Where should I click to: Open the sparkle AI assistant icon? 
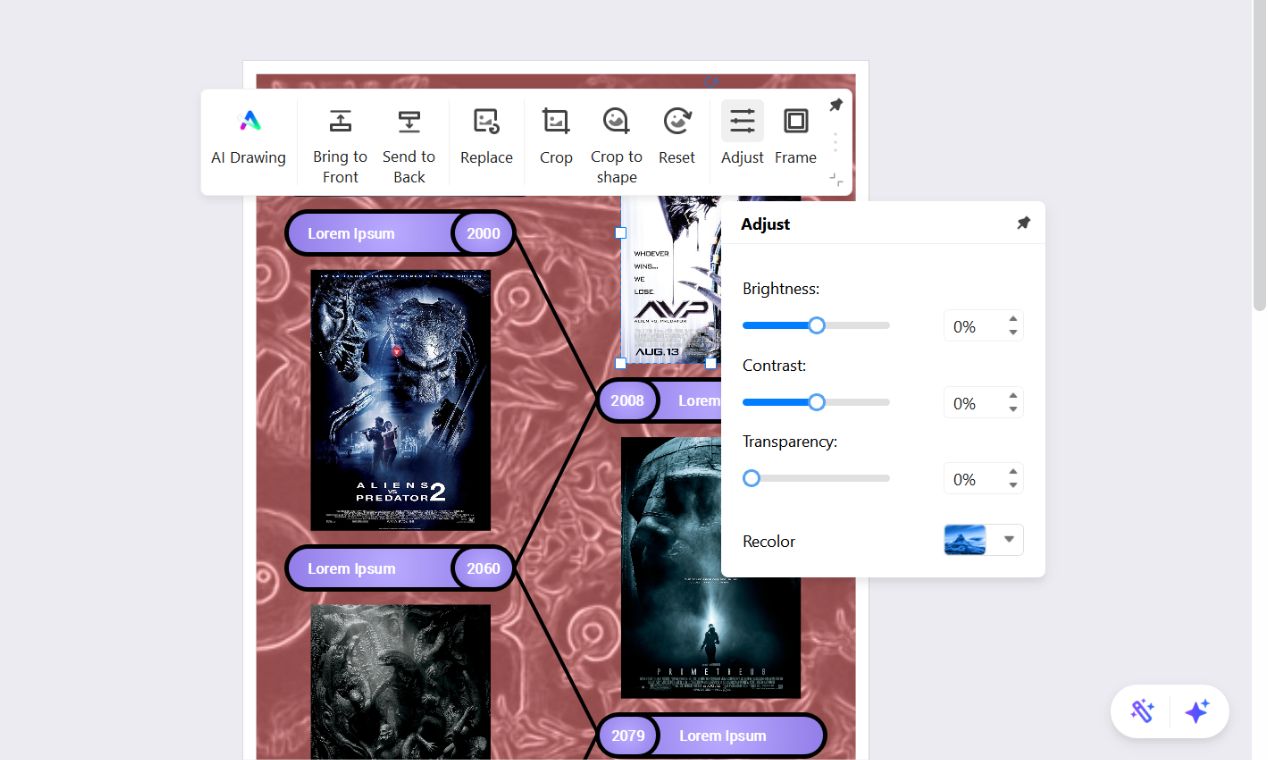click(1197, 711)
